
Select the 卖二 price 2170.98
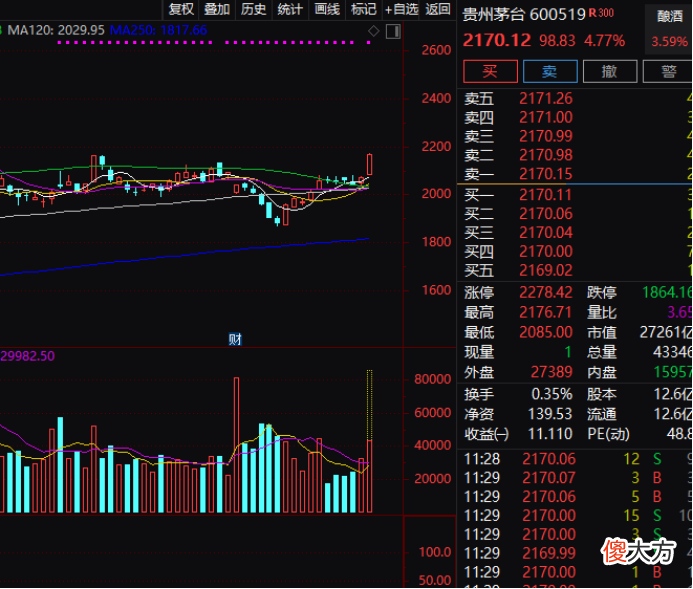click(546, 155)
